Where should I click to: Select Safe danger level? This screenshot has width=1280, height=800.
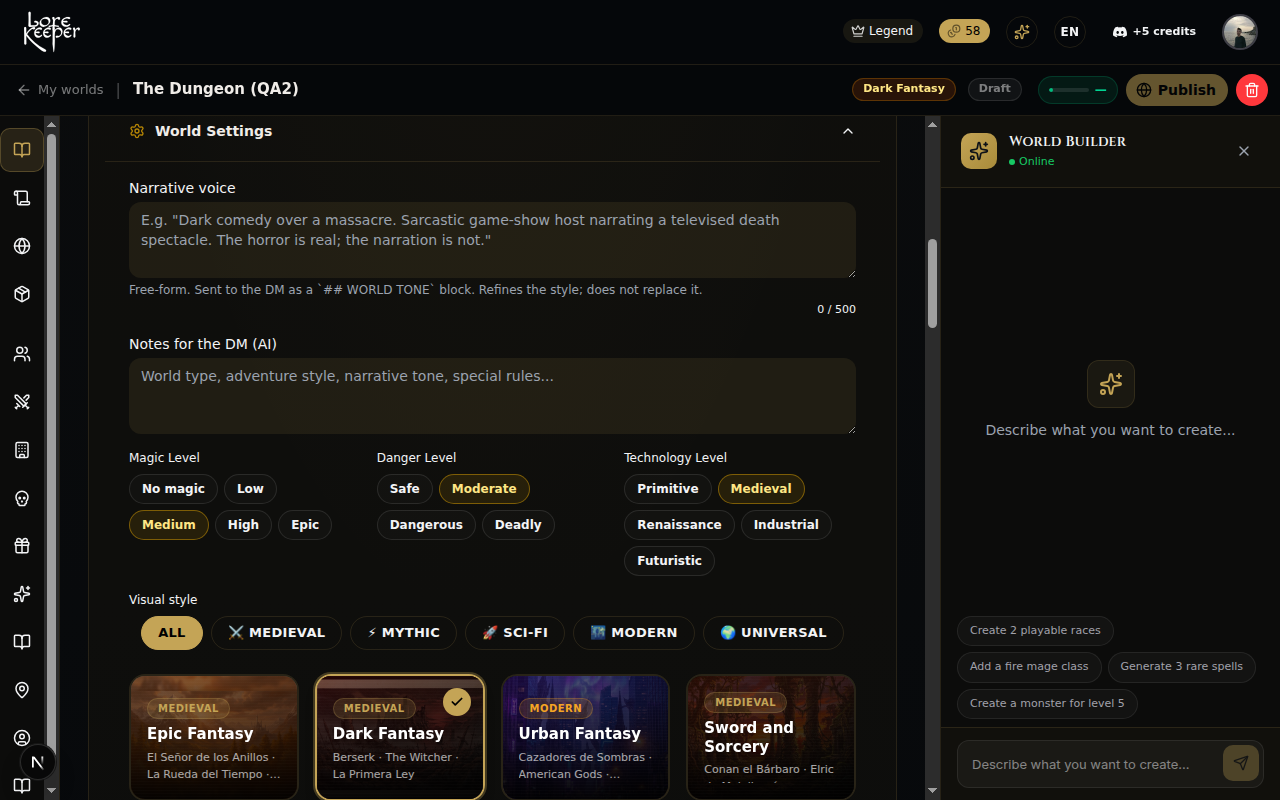pyautogui.click(x=405, y=489)
